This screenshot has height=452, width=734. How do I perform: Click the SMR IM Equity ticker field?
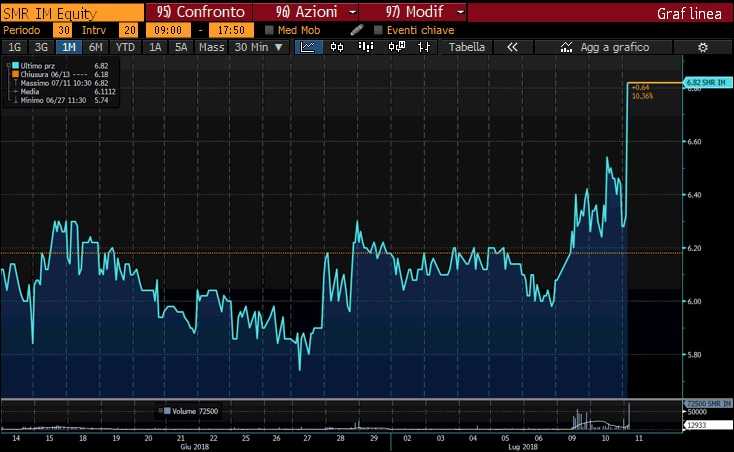pos(72,13)
